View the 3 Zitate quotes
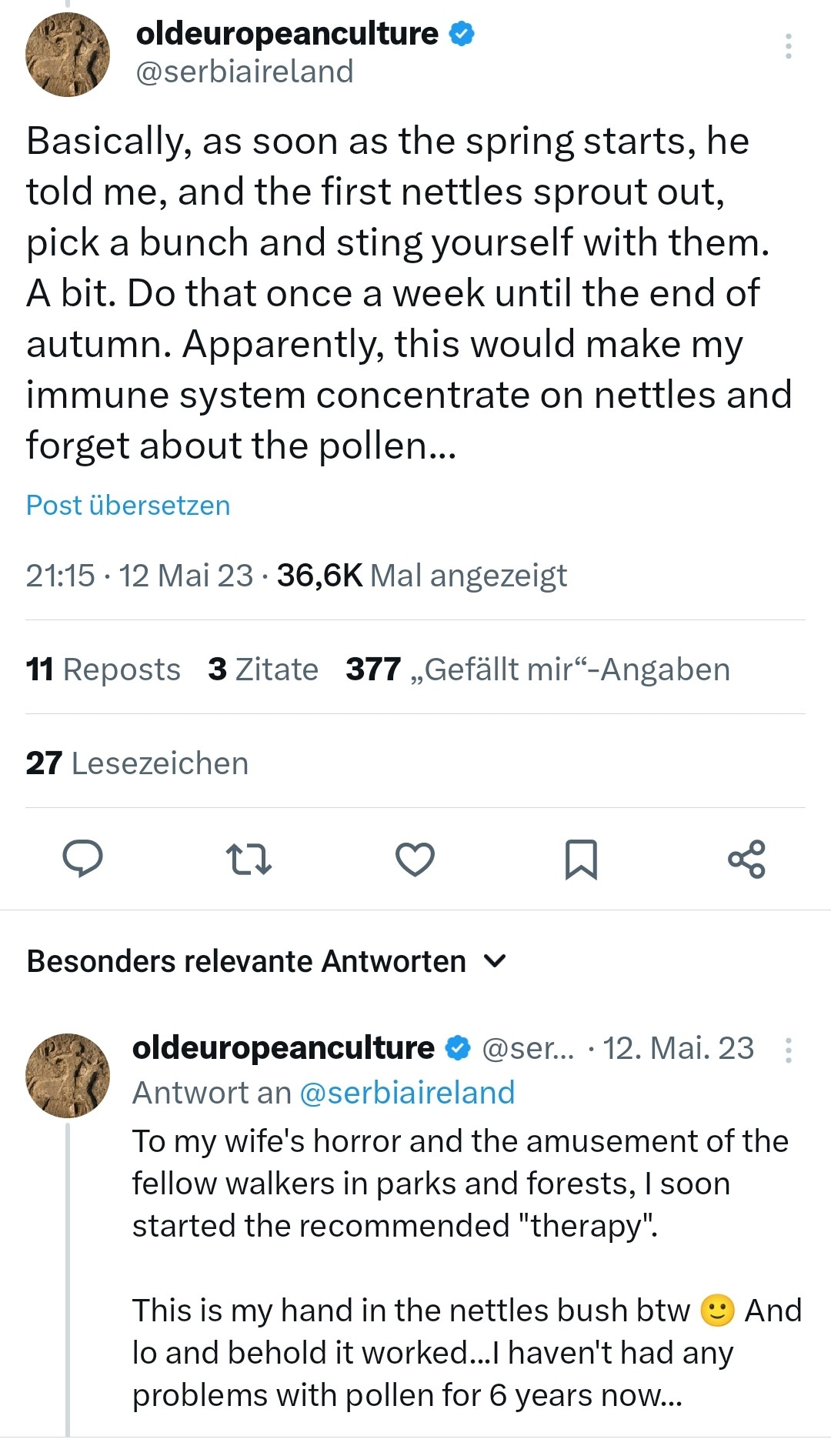The width and height of the screenshot is (831, 1456). coord(263,670)
